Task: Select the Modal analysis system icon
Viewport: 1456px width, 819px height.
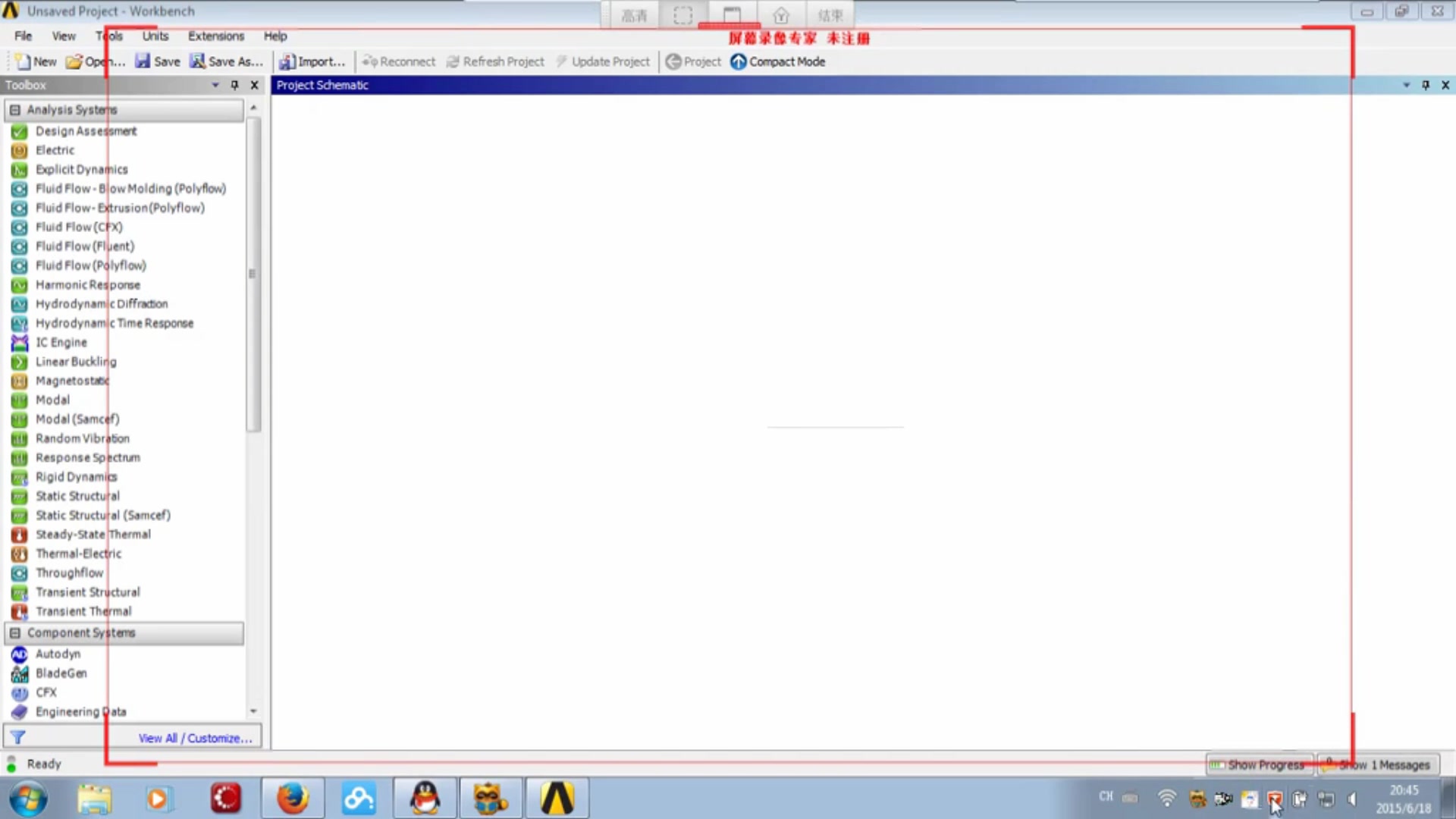Action: coord(19,399)
